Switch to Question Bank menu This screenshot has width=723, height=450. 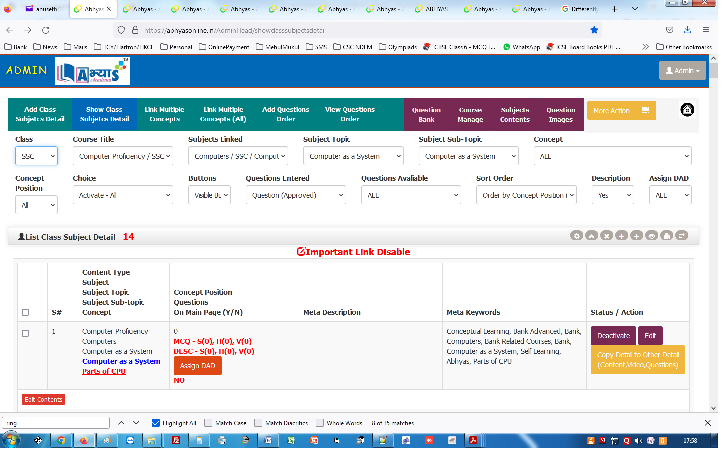click(x=426, y=113)
